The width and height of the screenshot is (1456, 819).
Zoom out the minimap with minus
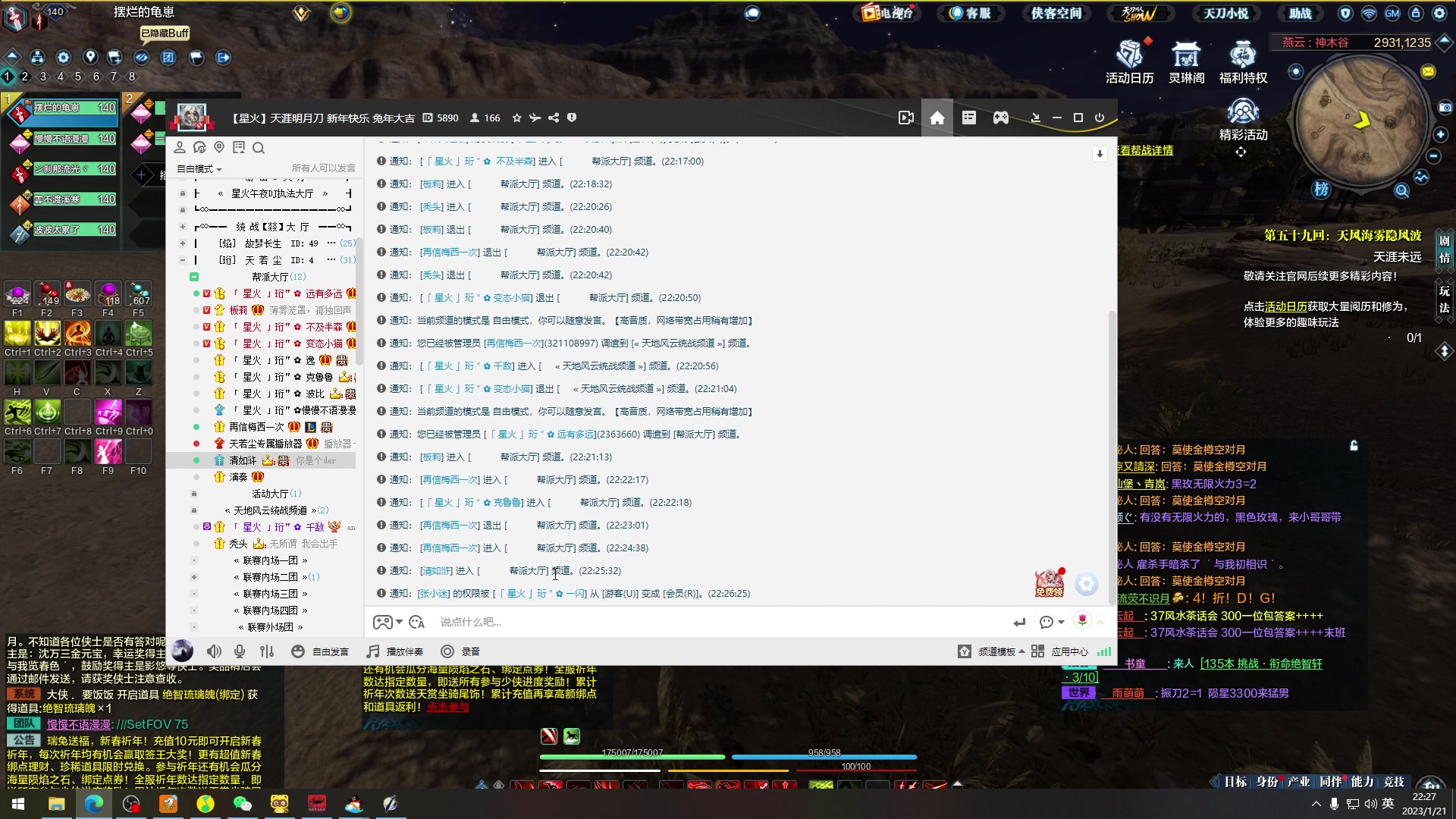(1433, 155)
